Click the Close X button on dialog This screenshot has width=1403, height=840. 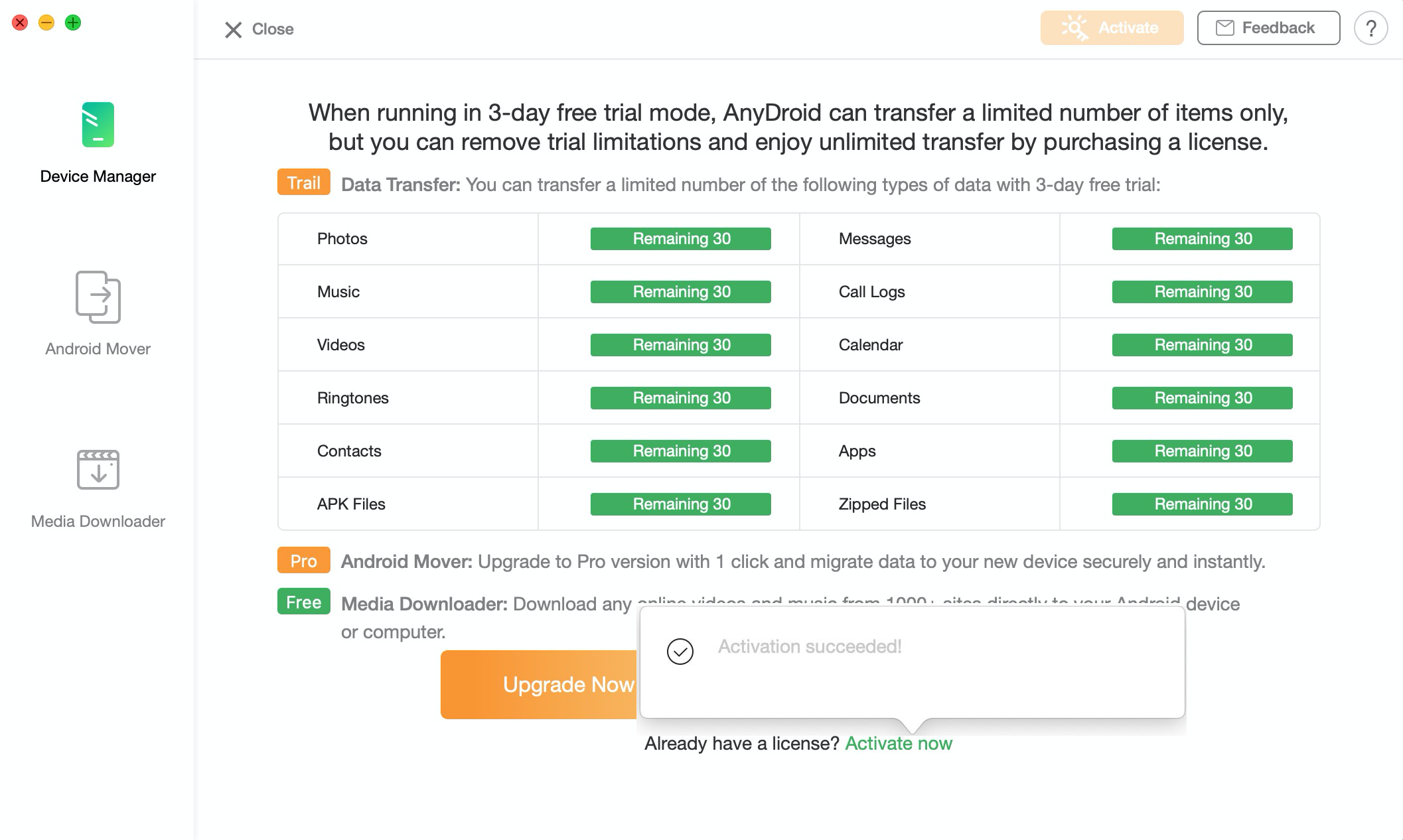pyautogui.click(x=234, y=27)
